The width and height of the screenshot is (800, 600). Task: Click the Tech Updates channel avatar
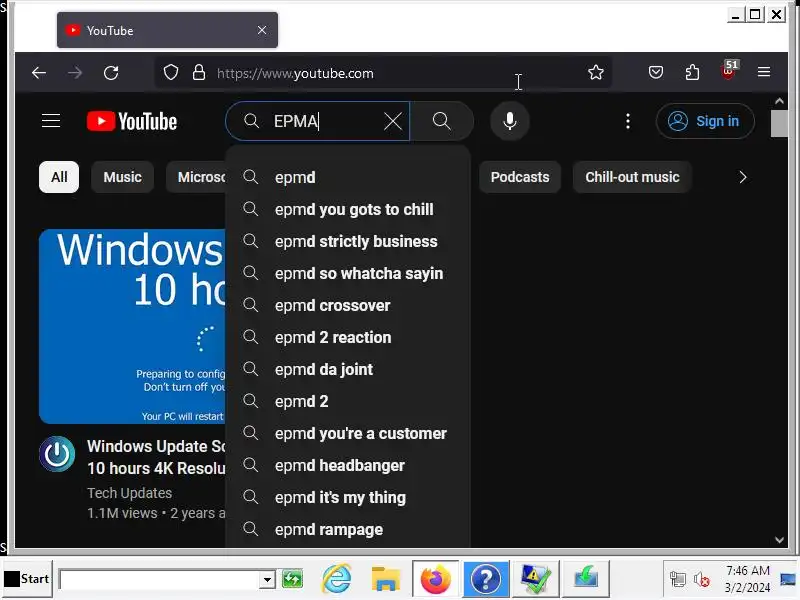click(57, 454)
